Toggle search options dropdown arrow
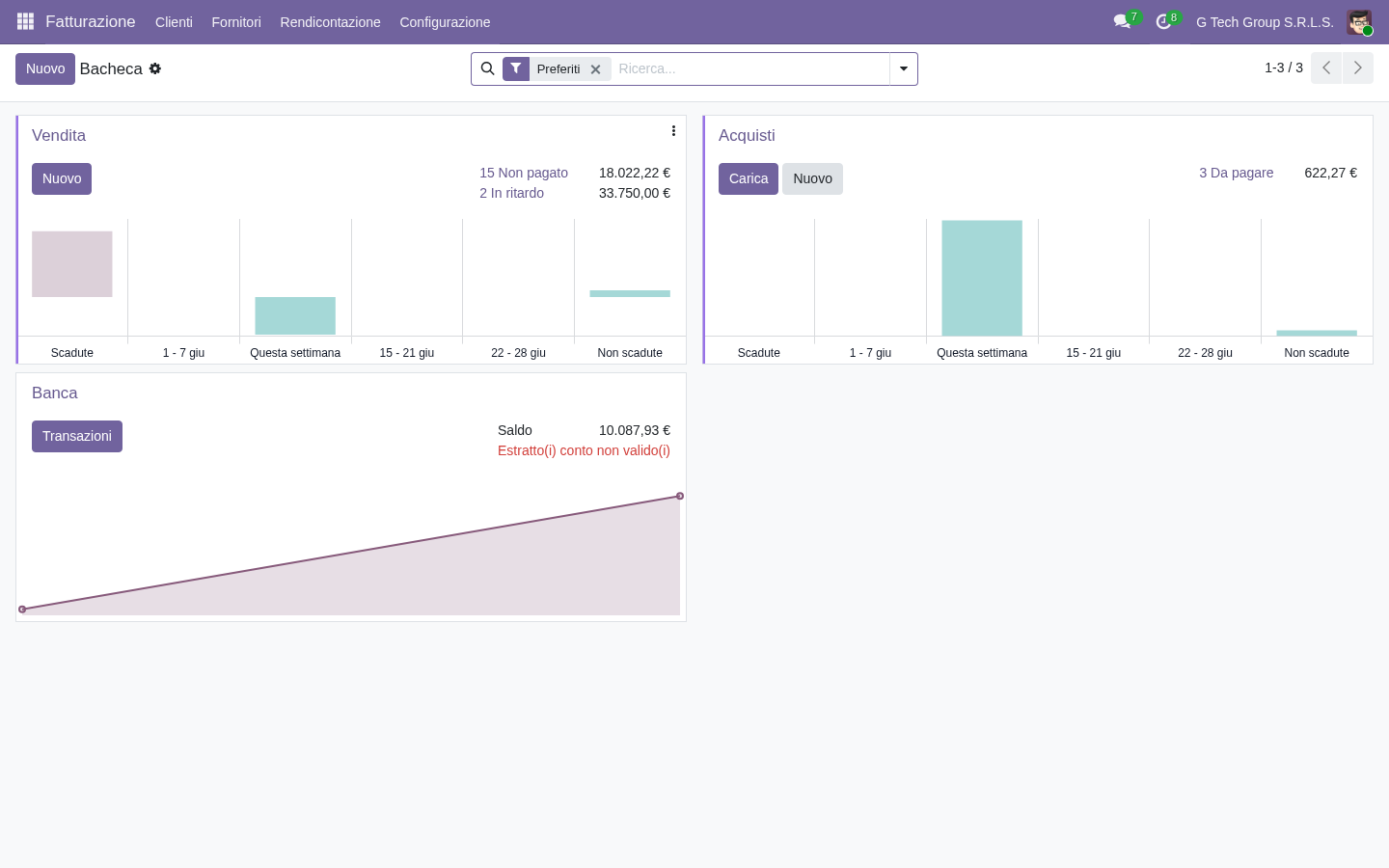The width and height of the screenshot is (1389, 868). click(x=904, y=68)
